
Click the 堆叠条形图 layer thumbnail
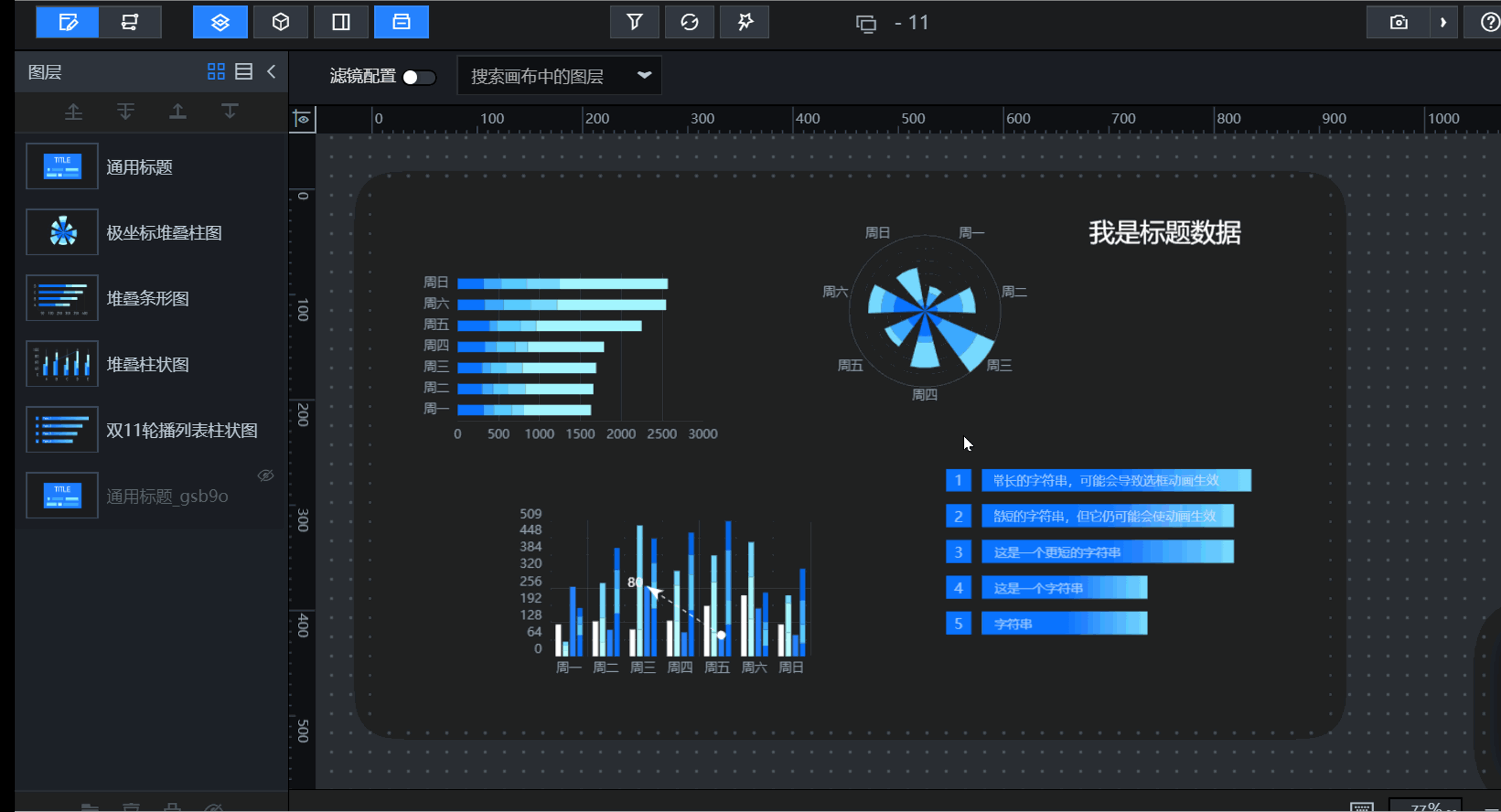point(62,298)
